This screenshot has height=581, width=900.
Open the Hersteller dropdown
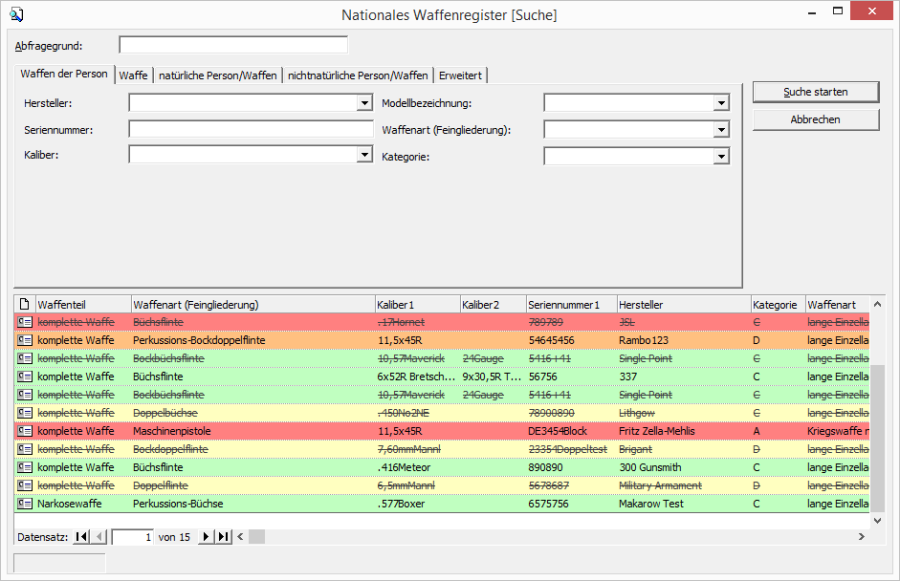[365, 103]
